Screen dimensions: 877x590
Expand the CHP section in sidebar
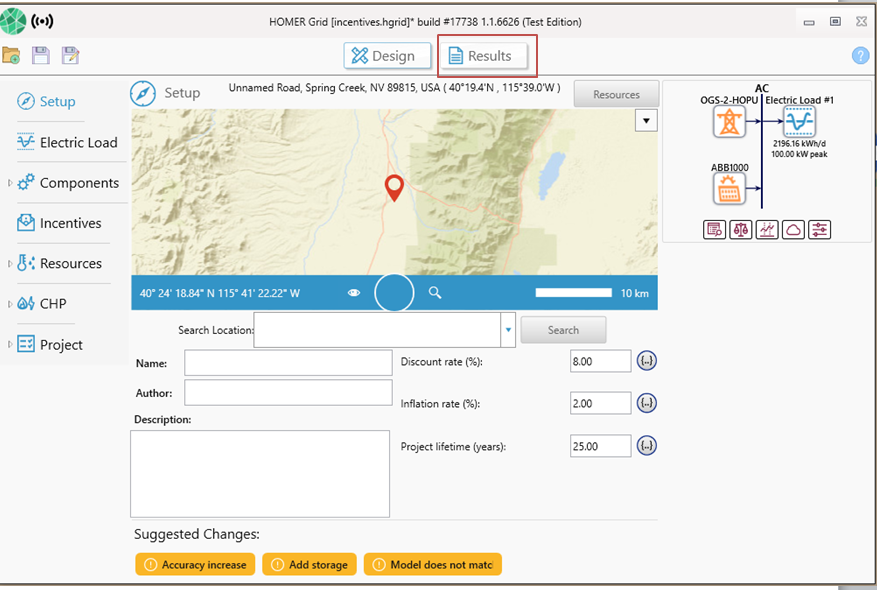(10, 304)
